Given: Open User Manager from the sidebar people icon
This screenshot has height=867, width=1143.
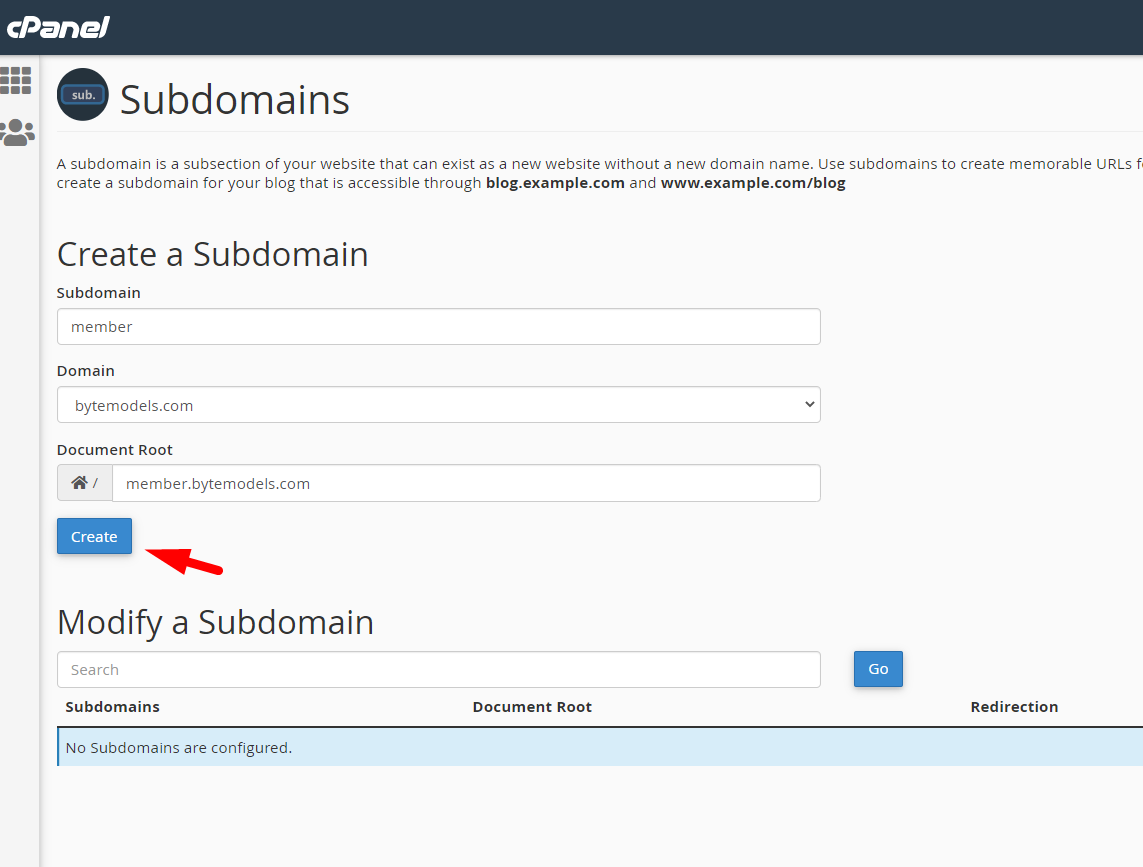Looking at the screenshot, I should (17, 132).
